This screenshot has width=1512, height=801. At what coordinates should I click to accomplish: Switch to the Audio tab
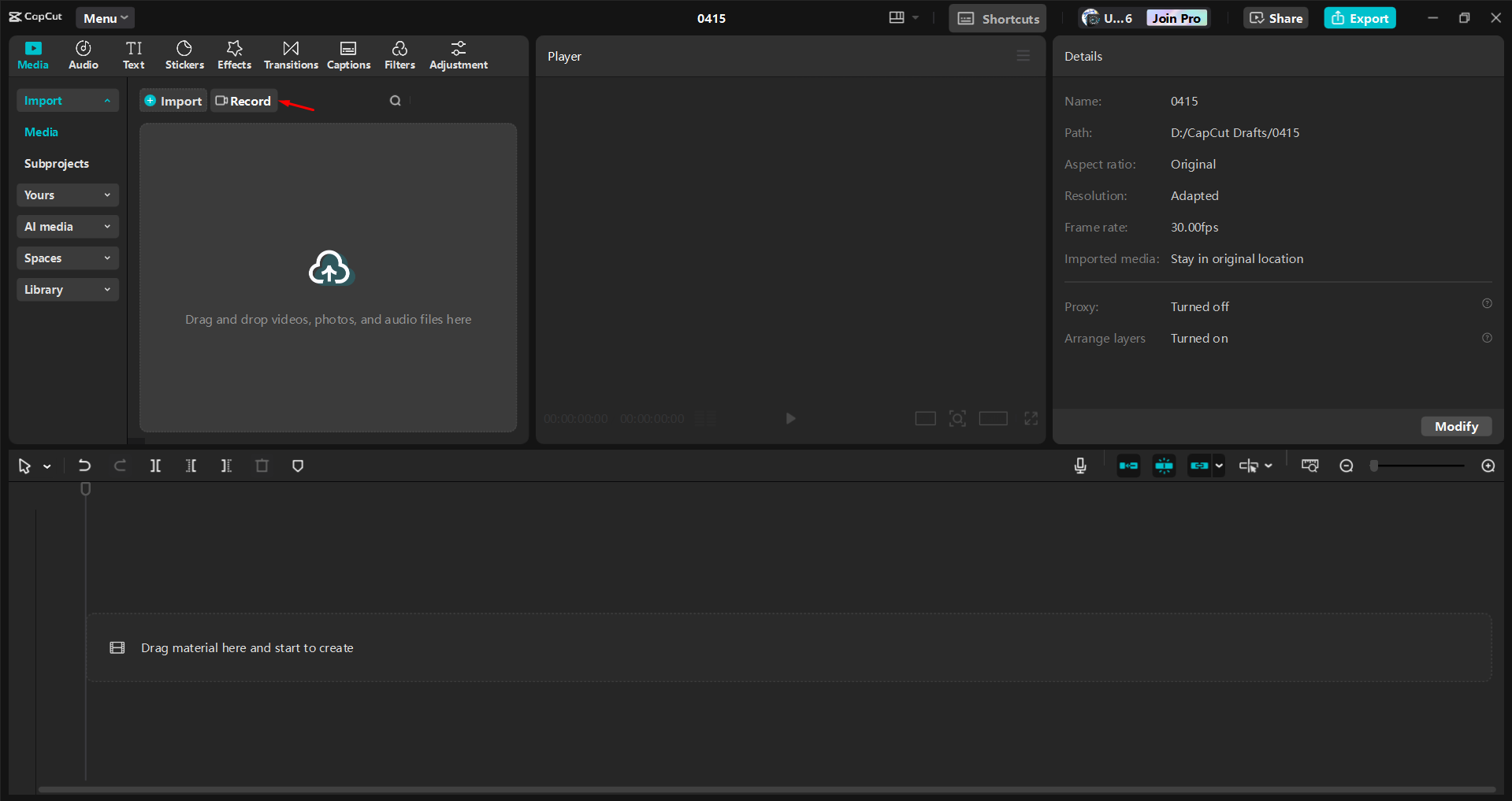pos(83,54)
